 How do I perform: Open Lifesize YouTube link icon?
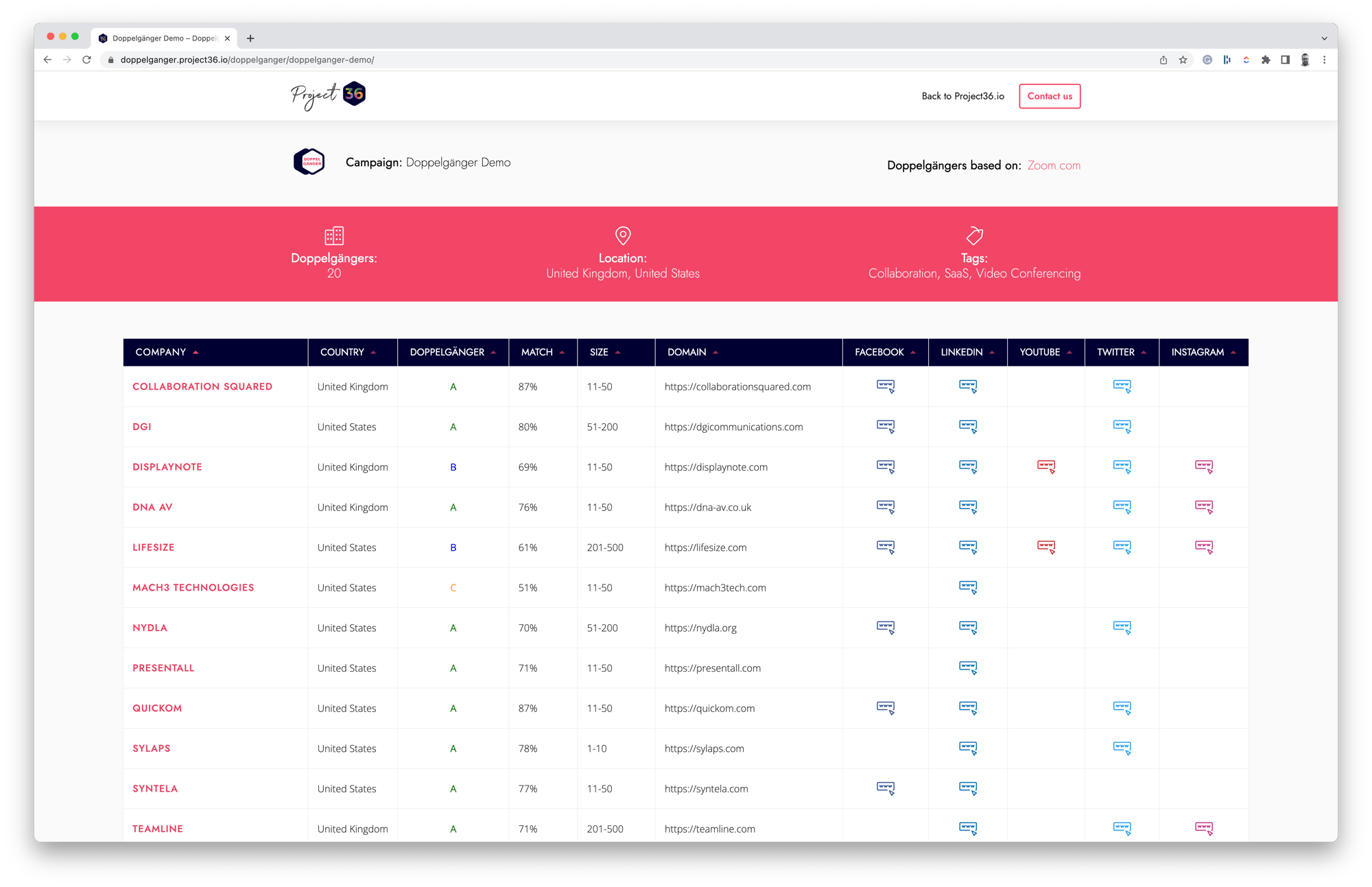coord(1046,547)
